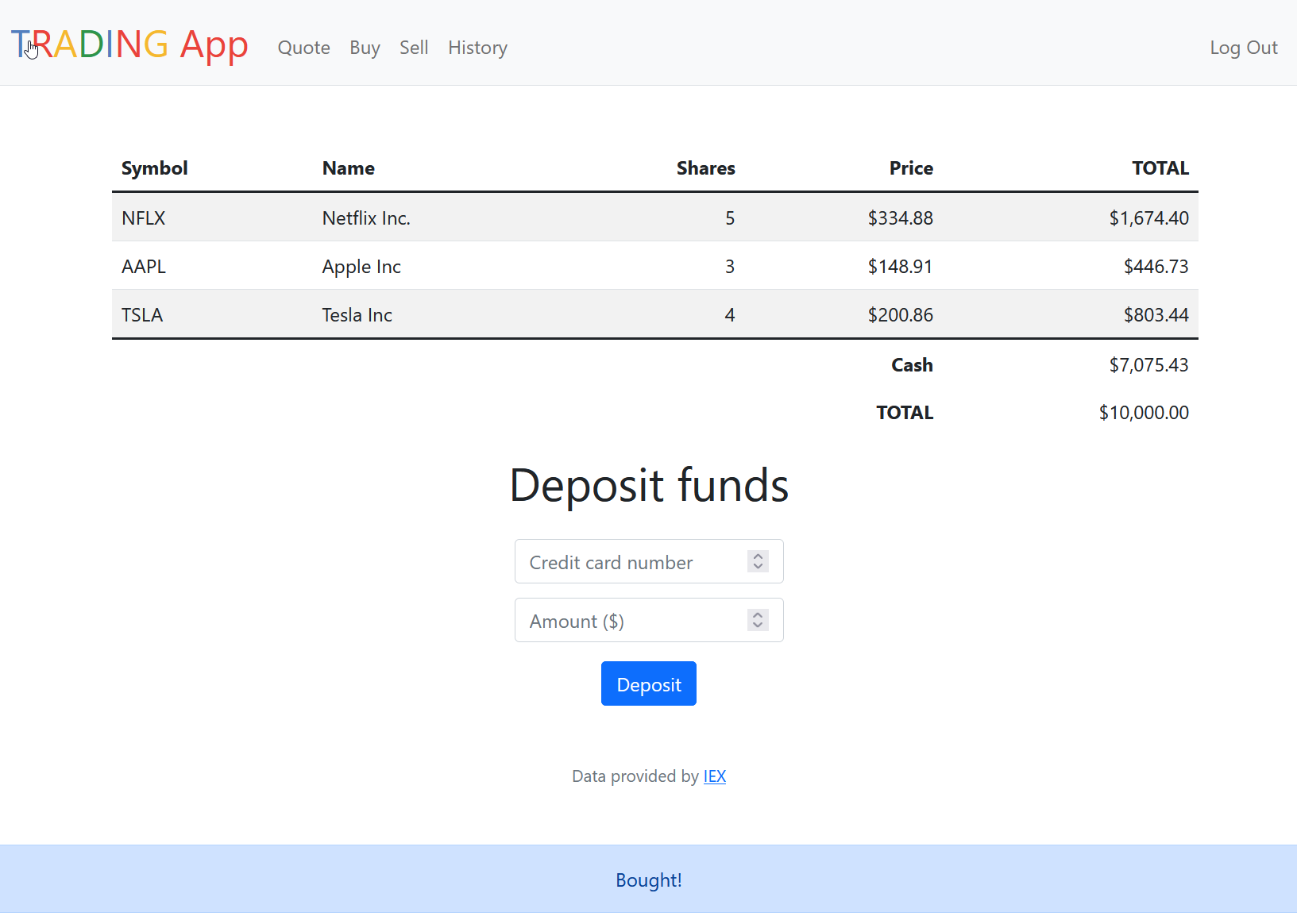Click the Cash balance value

click(x=1148, y=364)
